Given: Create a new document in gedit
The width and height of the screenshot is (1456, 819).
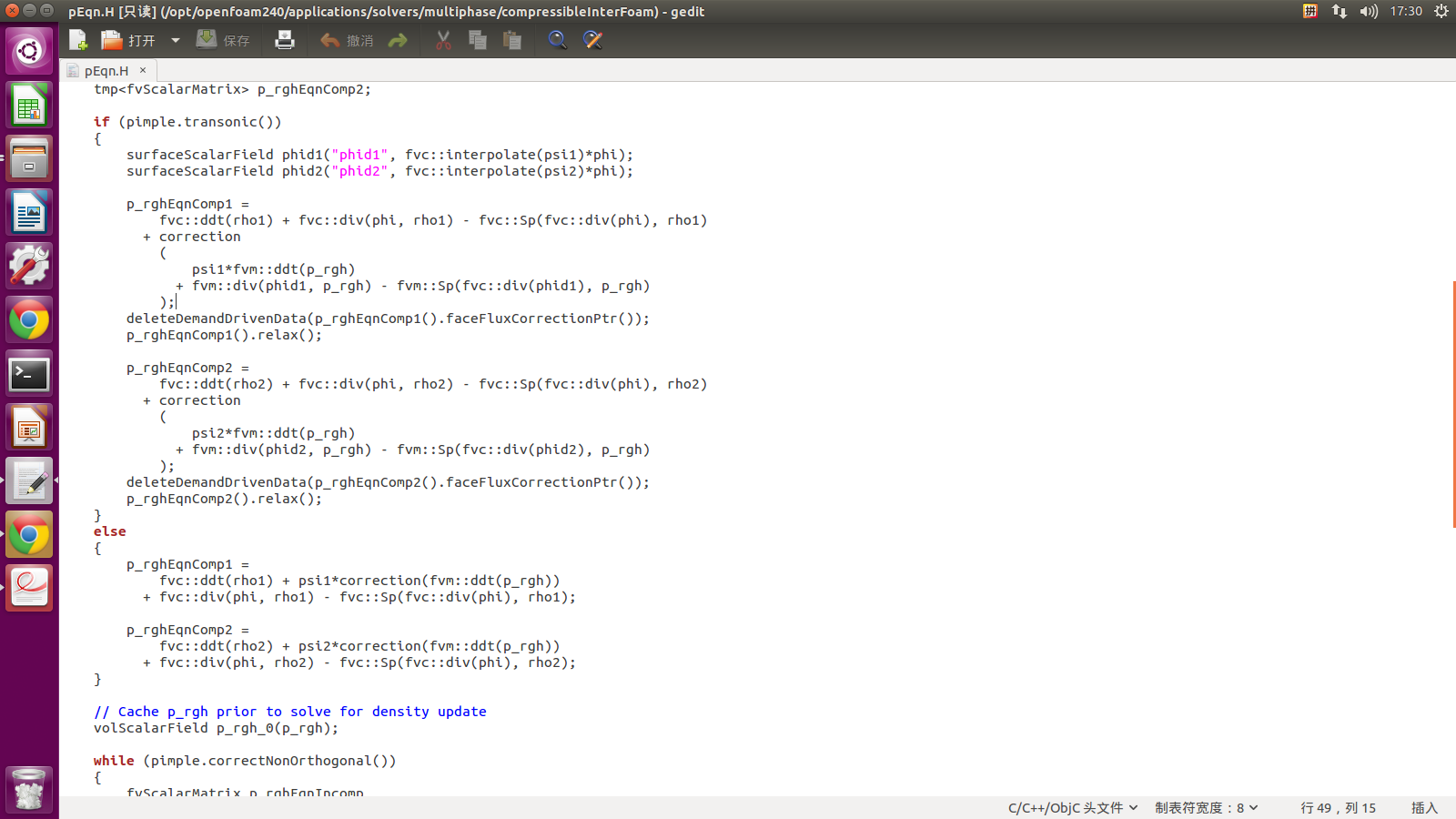Looking at the screenshot, I should coord(78,40).
